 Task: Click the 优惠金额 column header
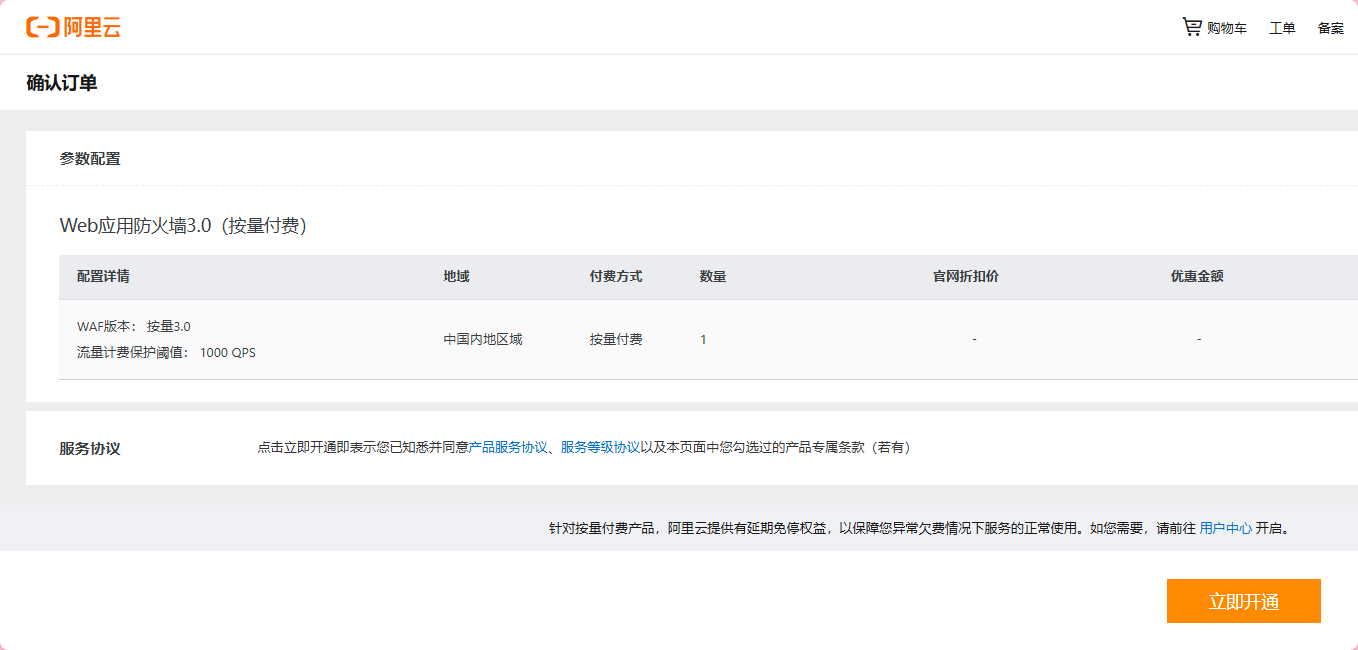(1197, 276)
